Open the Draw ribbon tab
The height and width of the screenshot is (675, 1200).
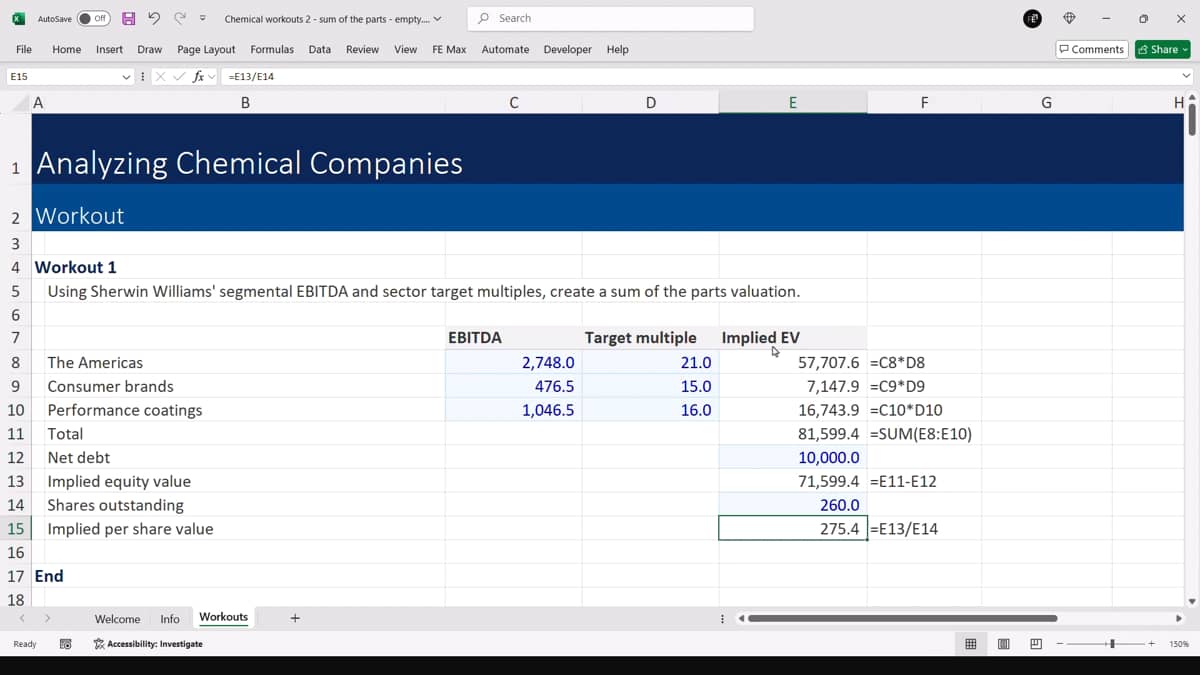click(150, 49)
